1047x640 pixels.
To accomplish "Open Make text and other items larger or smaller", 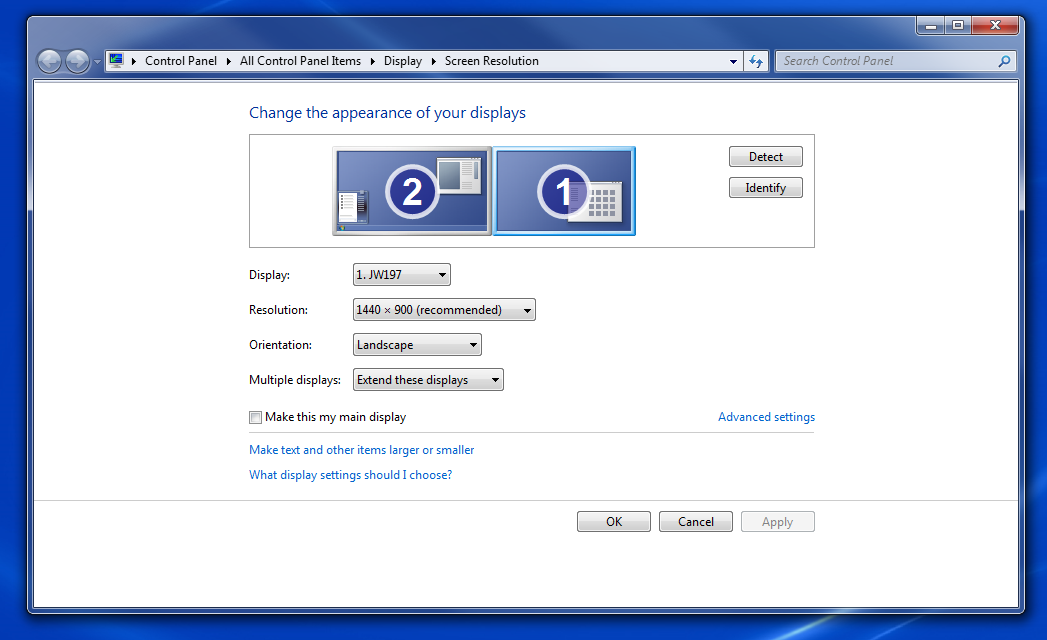I will point(361,450).
